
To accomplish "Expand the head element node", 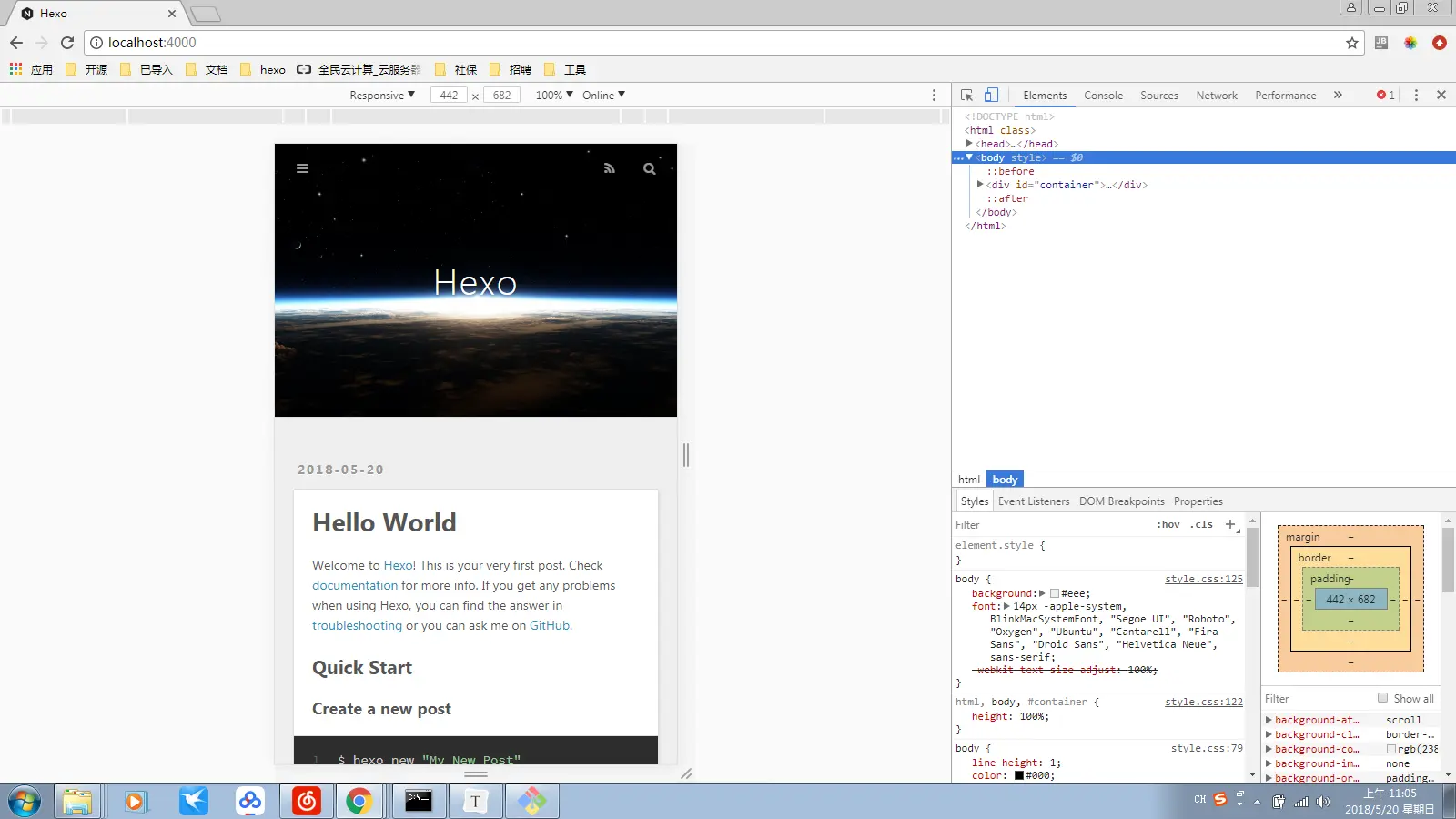I will pyautogui.click(x=969, y=144).
